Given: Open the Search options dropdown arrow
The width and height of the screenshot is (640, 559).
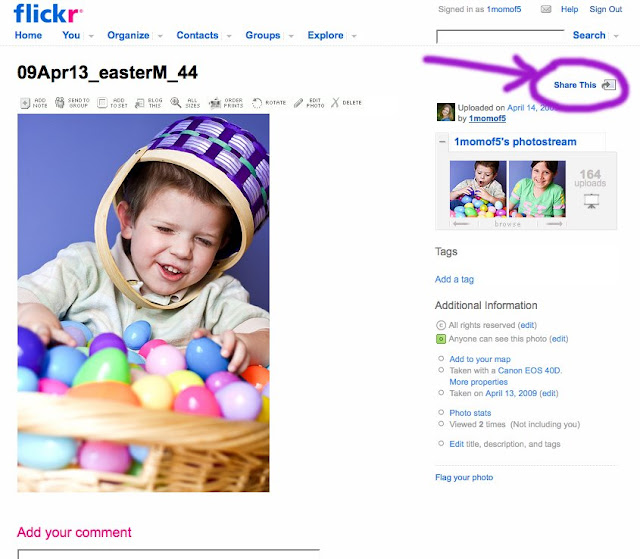Looking at the screenshot, I should point(616,36).
